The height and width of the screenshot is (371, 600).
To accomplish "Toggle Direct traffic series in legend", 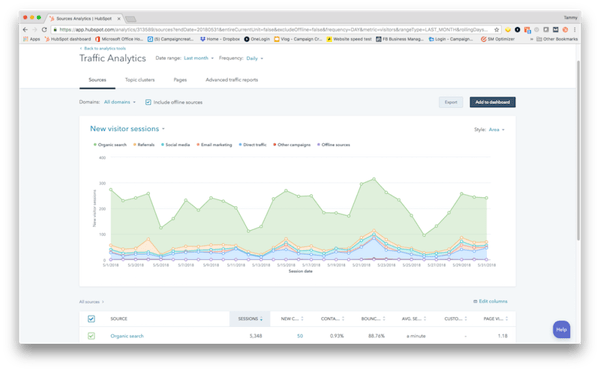I will [253, 145].
